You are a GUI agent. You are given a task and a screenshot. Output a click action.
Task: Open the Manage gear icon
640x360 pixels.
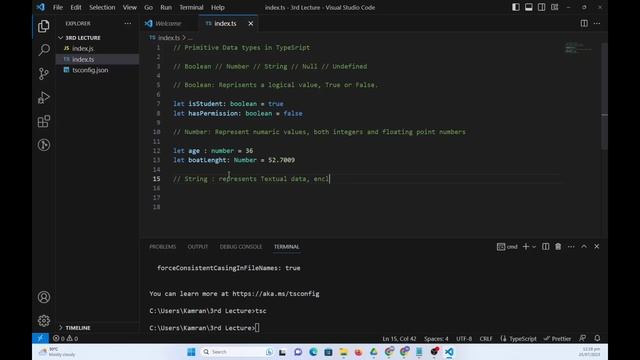pyautogui.click(x=44, y=320)
